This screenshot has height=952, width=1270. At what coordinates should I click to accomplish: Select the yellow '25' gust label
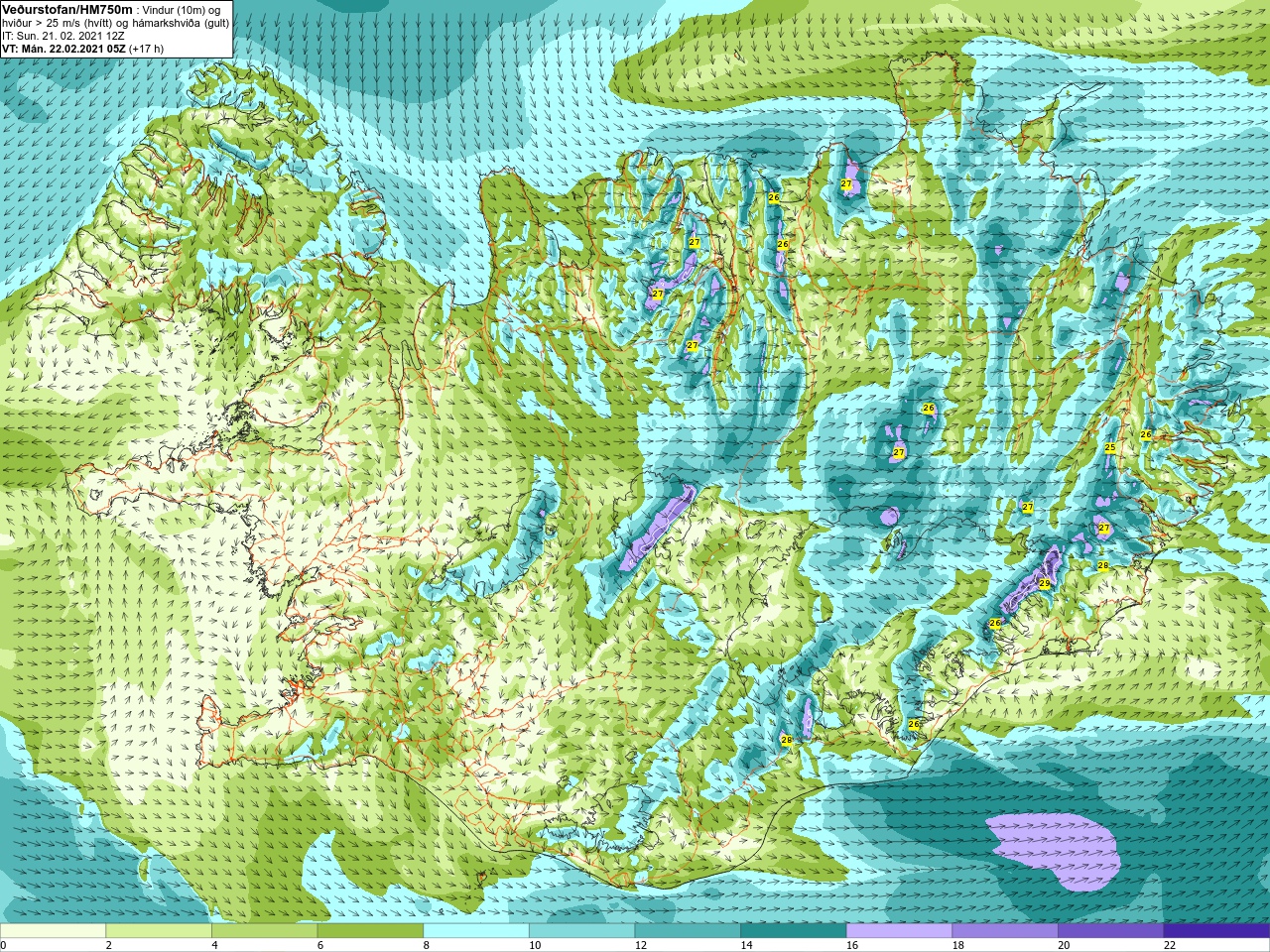[x=1110, y=448]
